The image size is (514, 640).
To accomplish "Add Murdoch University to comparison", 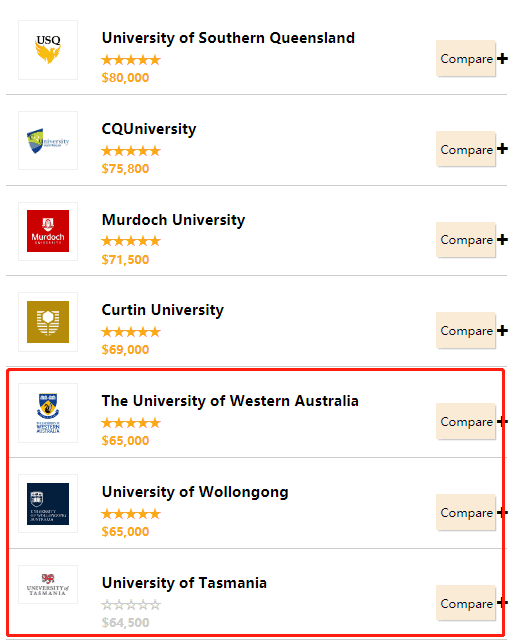I will [466, 240].
